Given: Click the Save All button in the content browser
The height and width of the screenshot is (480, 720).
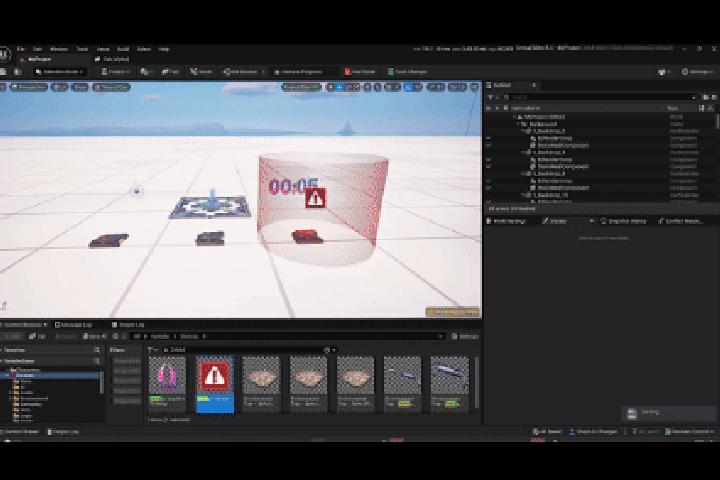Looking at the screenshot, I should click(x=95, y=337).
